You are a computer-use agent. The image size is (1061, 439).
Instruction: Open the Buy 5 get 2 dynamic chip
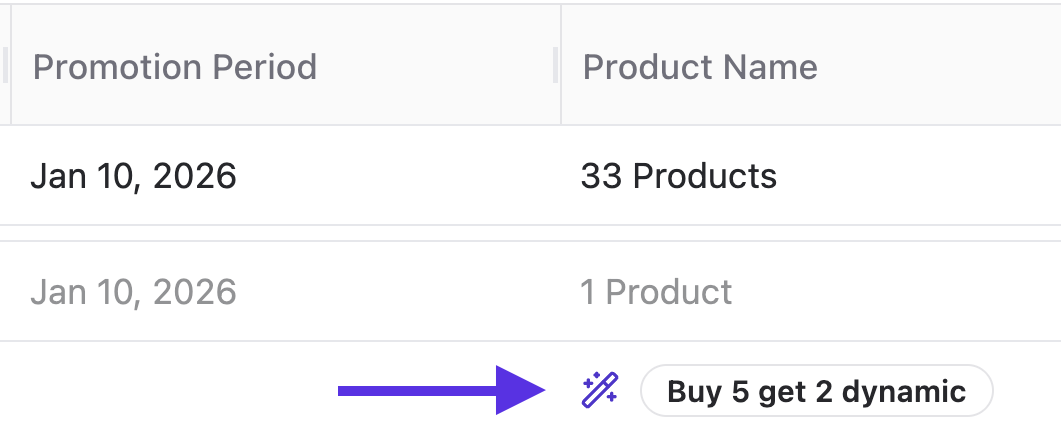[816, 391]
